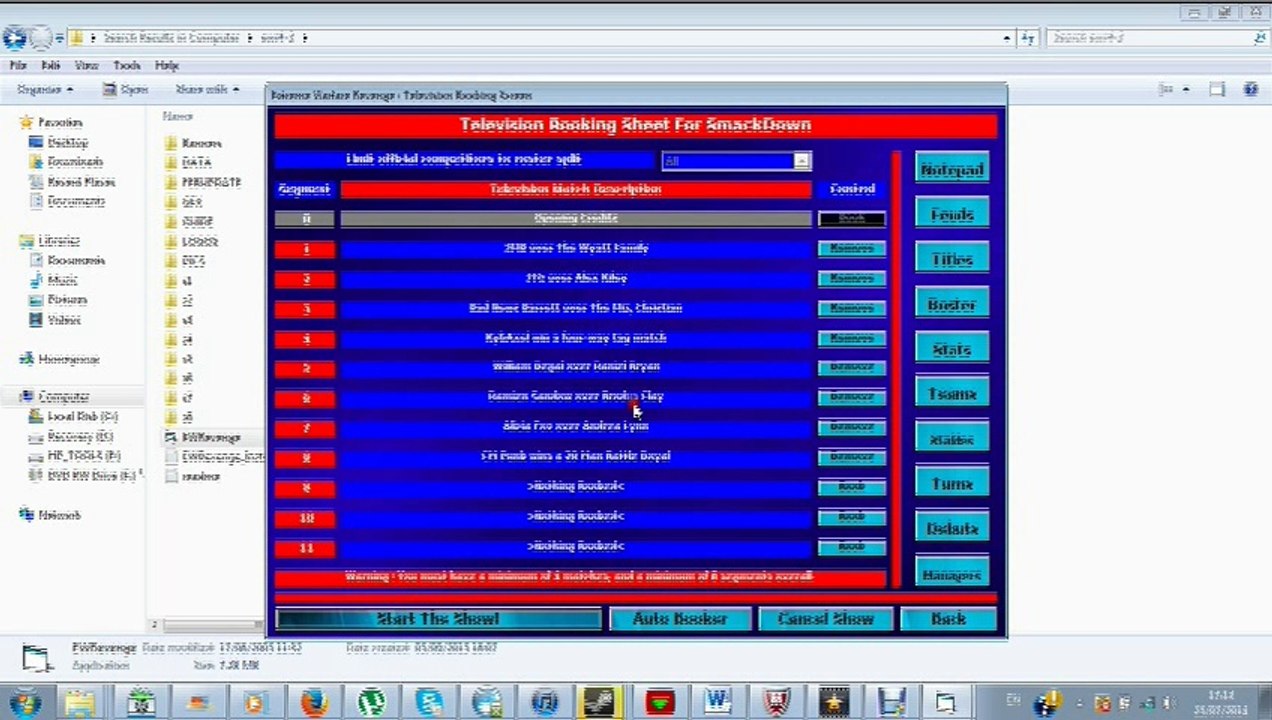
Task: Open the Desktop favorite in the sidebar
Action: 59,142
